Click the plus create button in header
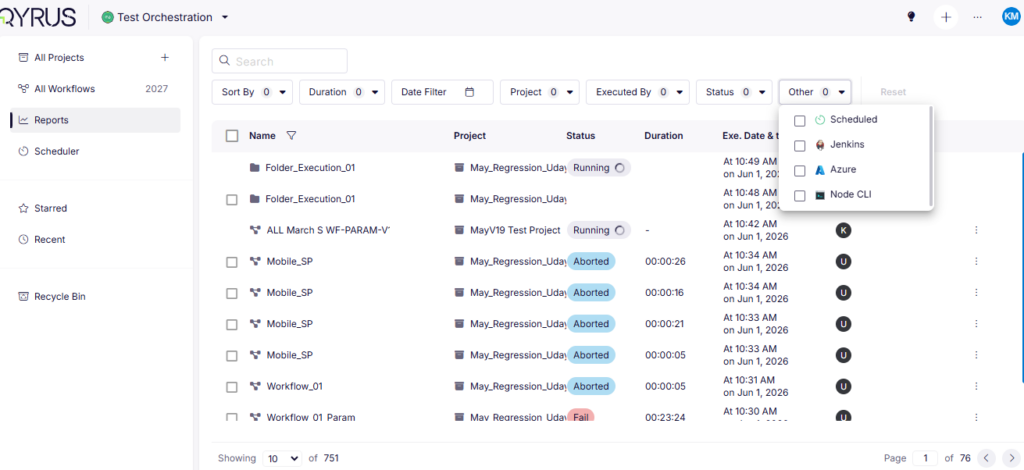 pos(946,17)
